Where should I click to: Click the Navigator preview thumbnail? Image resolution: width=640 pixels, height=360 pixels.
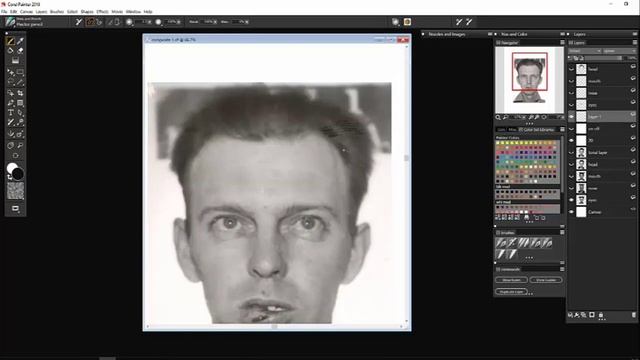(x=529, y=80)
